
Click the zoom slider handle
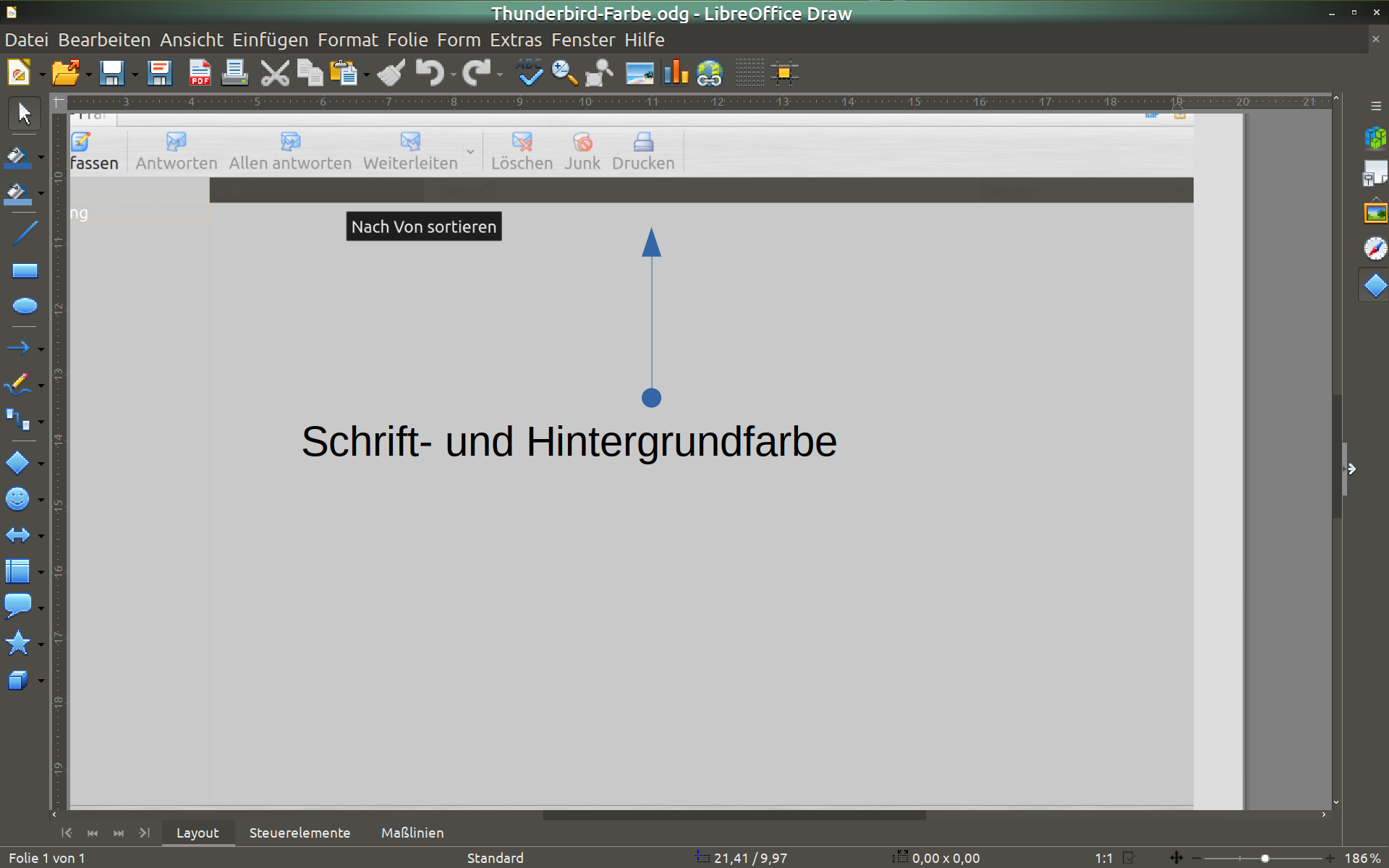click(x=1265, y=858)
